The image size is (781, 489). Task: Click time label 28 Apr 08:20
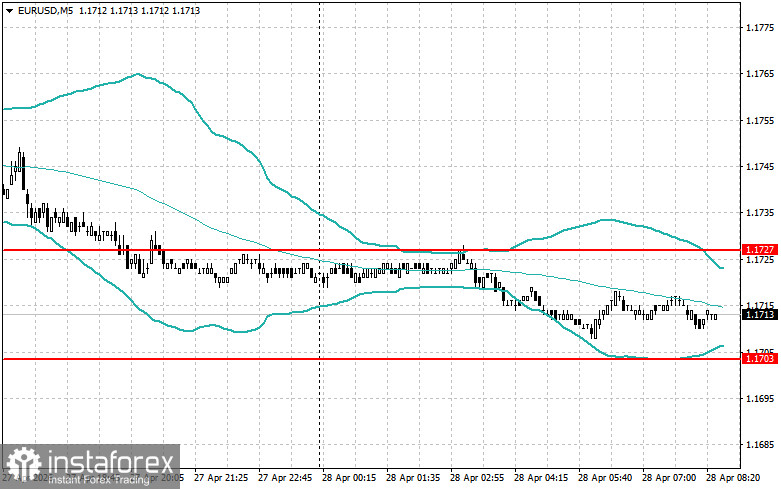point(733,478)
